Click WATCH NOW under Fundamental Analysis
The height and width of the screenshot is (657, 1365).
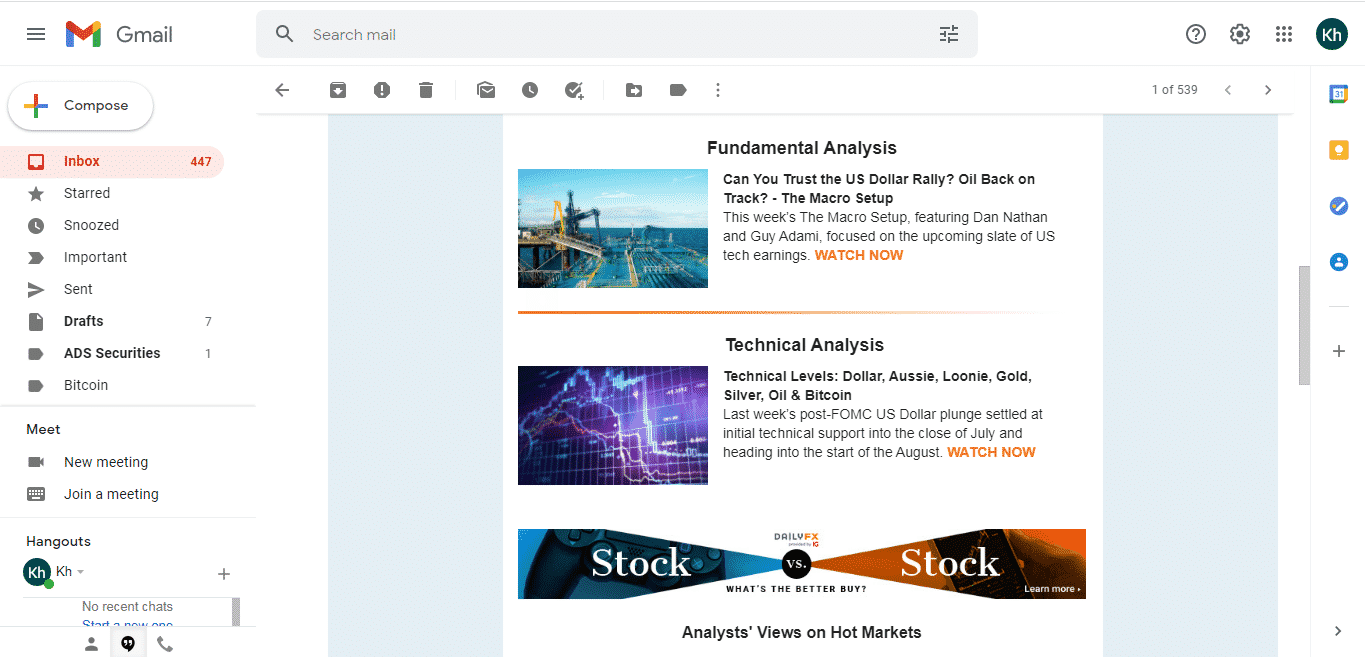click(x=859, y=255)
